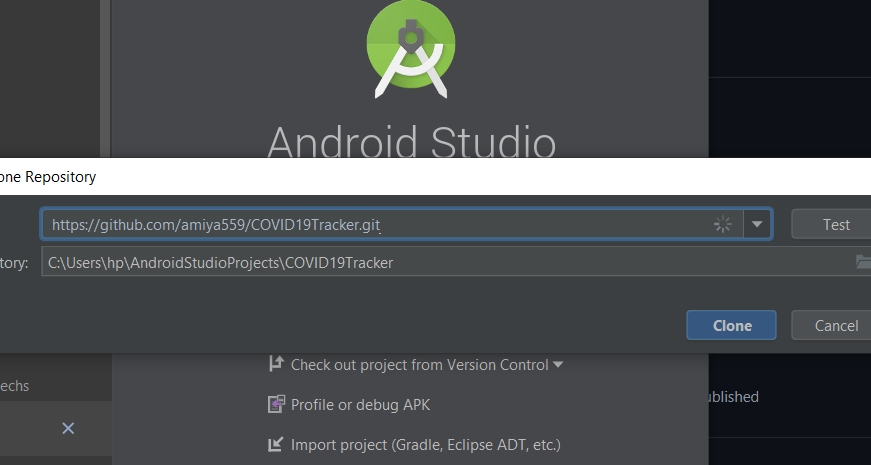Focus the COVID19Tracker directory path field
Screen dimensions: 871x465
[456, 262]
